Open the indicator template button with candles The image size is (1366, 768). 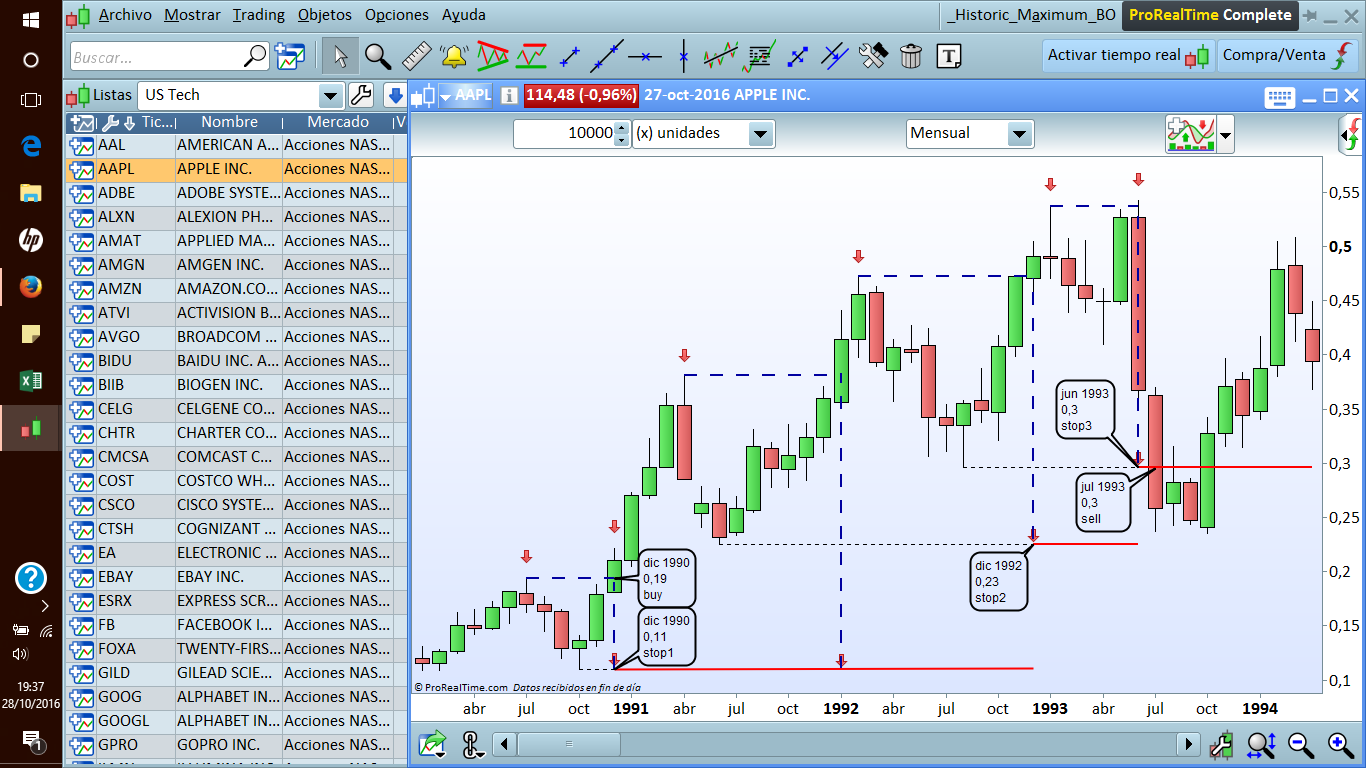pyautogui.click(x=1190, y=134)
